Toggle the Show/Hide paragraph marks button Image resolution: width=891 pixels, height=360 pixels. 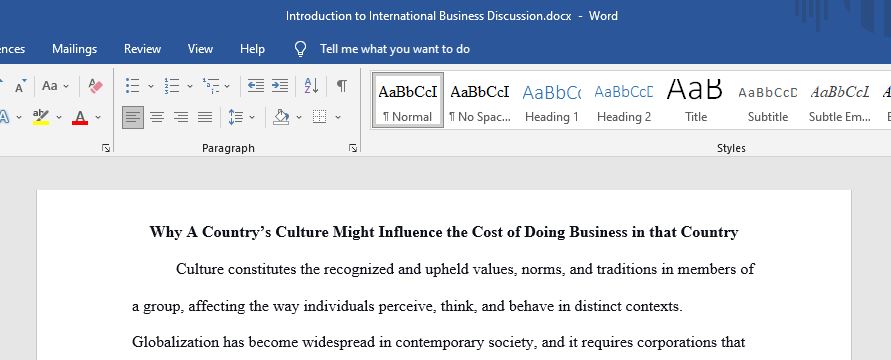pos(342,86)
